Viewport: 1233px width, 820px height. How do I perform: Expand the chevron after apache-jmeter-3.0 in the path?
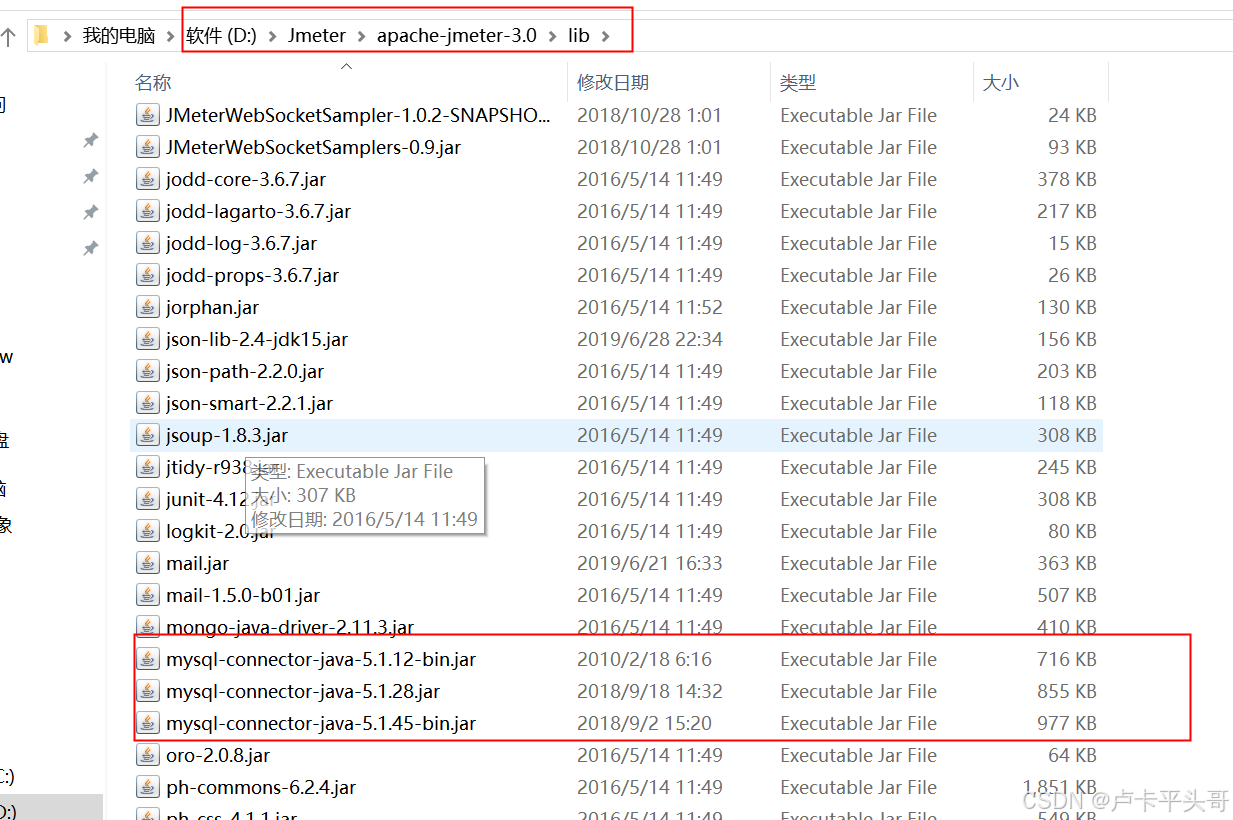(553, 36)
